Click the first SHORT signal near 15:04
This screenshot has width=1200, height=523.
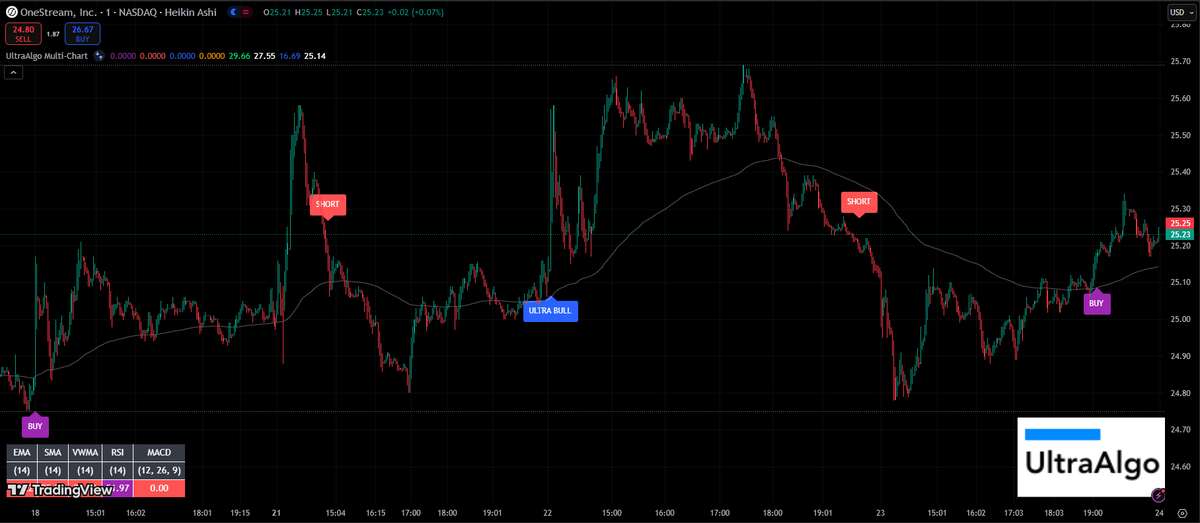[328, 204]
